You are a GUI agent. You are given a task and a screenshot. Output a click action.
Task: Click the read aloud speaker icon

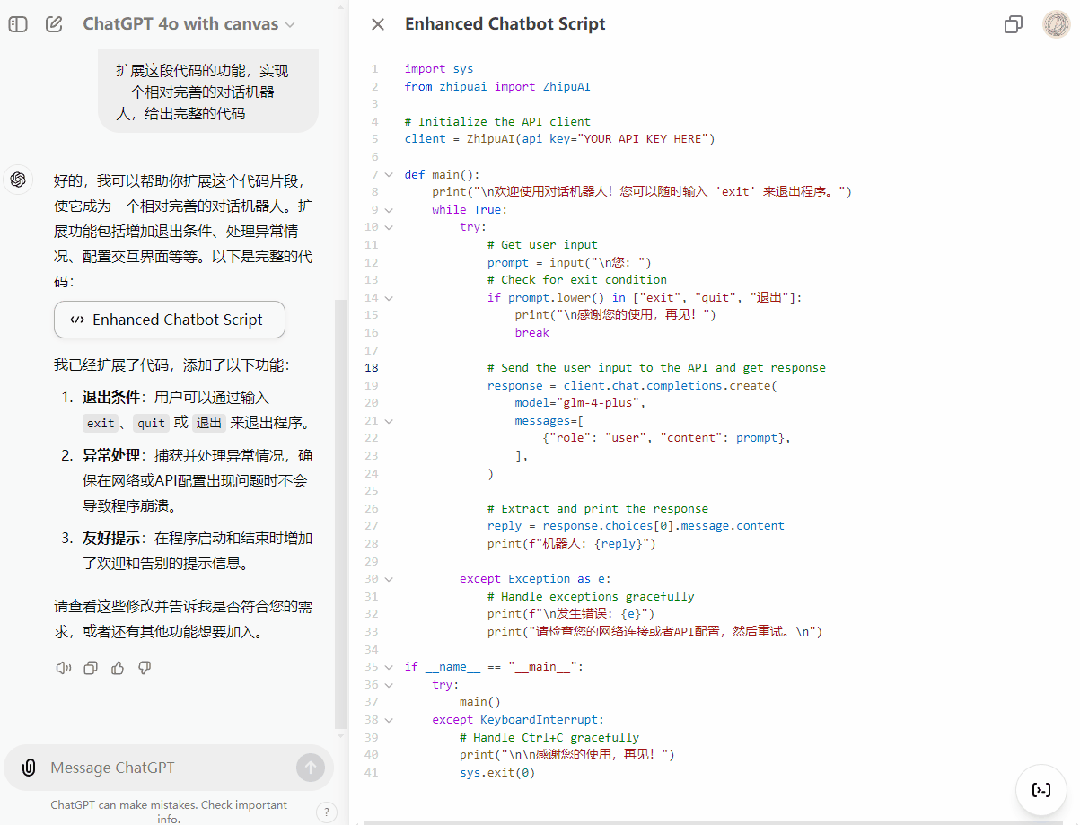63,668
